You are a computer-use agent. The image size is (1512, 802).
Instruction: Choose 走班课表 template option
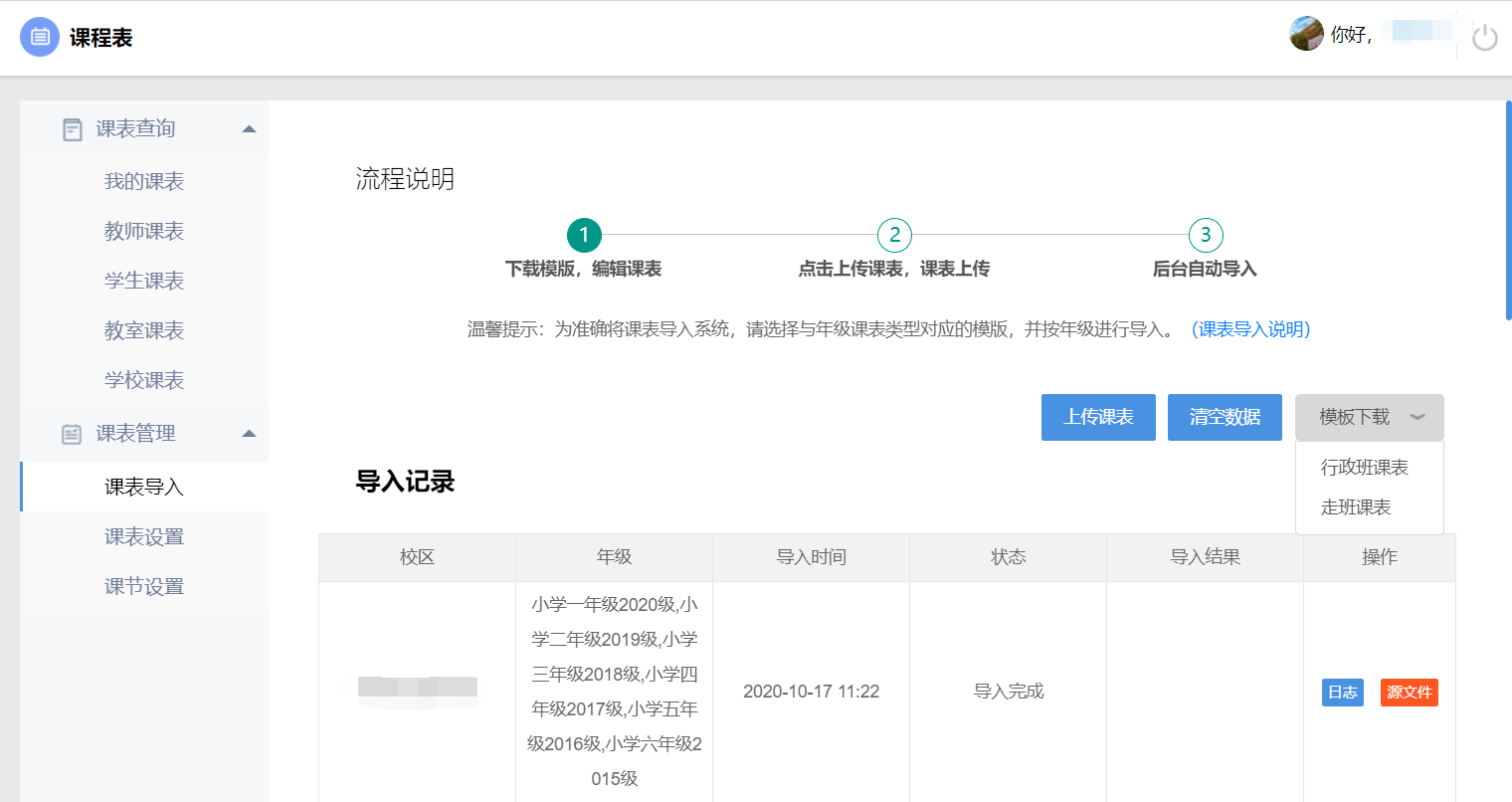1356,507
